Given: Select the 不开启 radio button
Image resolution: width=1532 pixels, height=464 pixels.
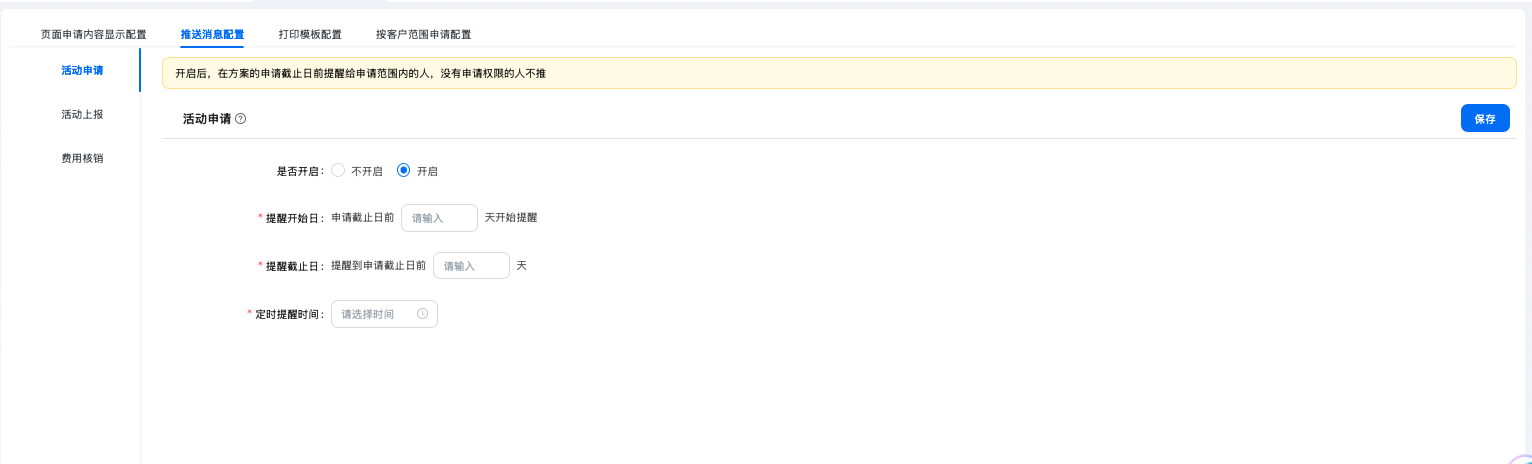Looking at the screenshot, I should click(338, 171).
